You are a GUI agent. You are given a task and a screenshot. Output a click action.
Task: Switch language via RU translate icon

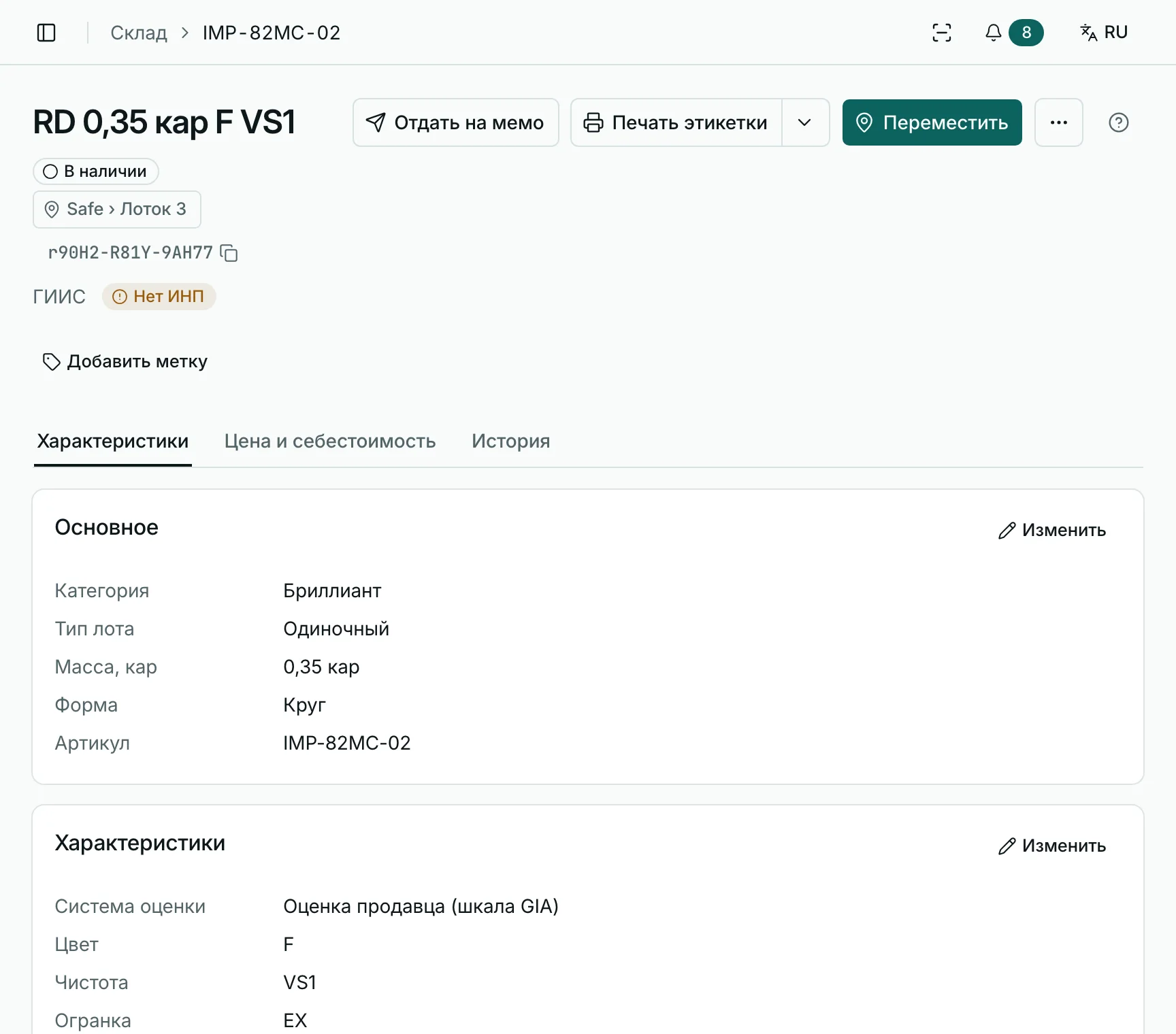point(1104,33)
